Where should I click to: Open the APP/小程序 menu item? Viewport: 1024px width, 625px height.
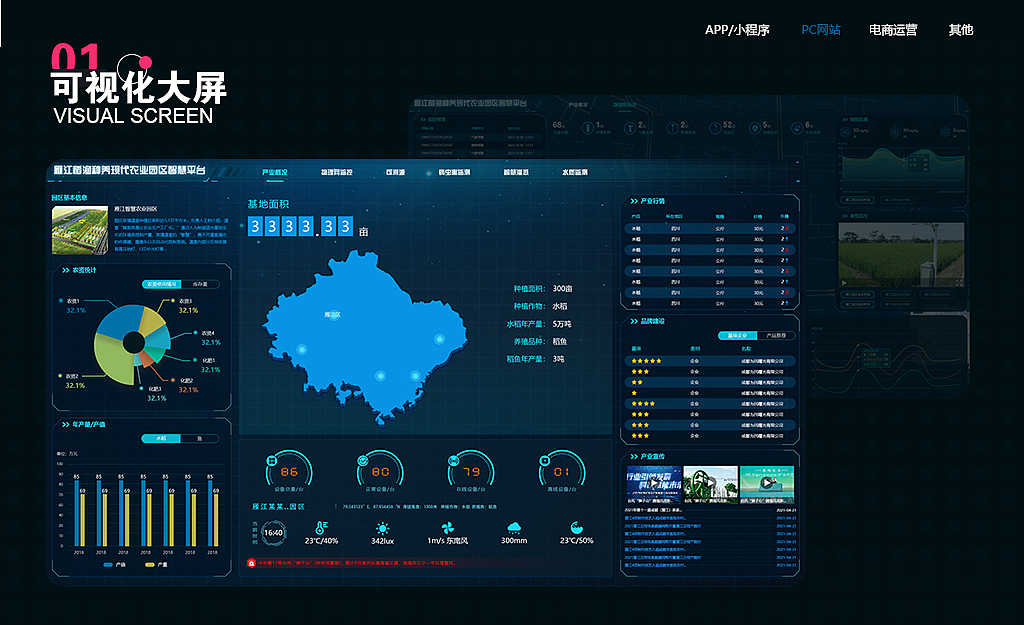(x=737, y=30)
